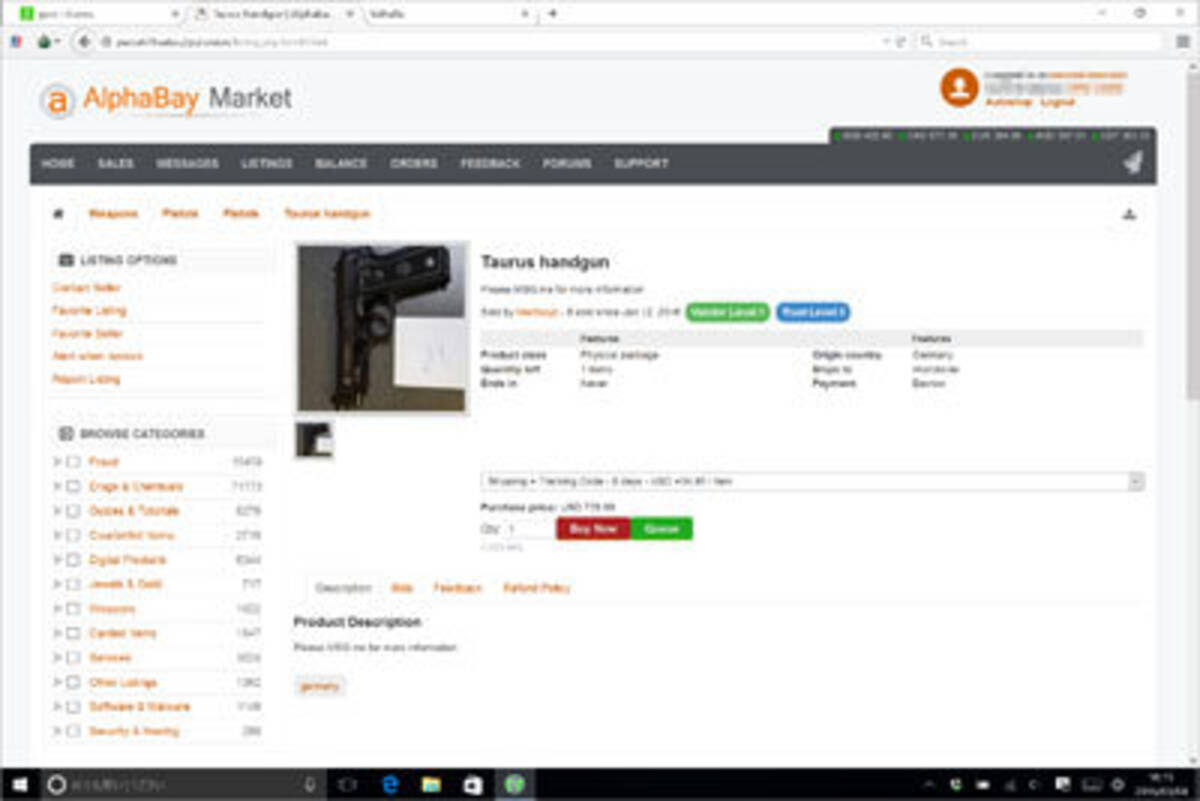Click the germany tag label
Viewport: 1200px width, 801px height.
point(320,686)
